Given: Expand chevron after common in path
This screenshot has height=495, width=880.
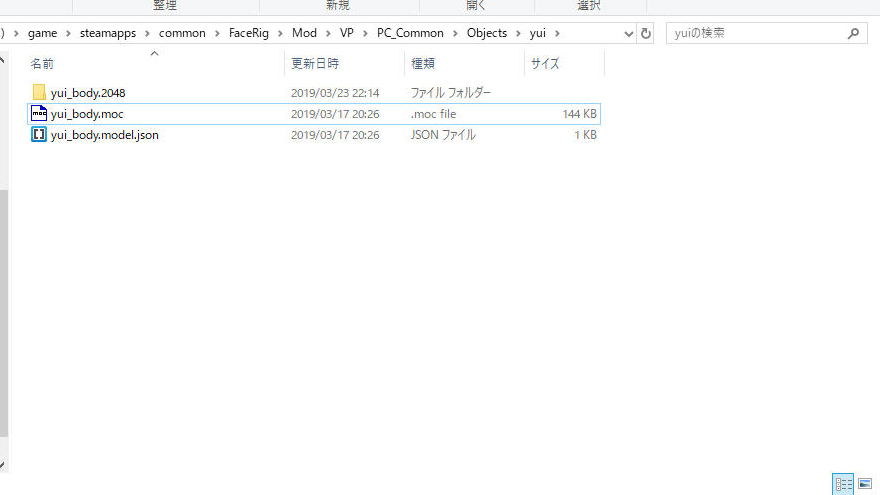Looking at the screenshot, I should click(217, 33).
